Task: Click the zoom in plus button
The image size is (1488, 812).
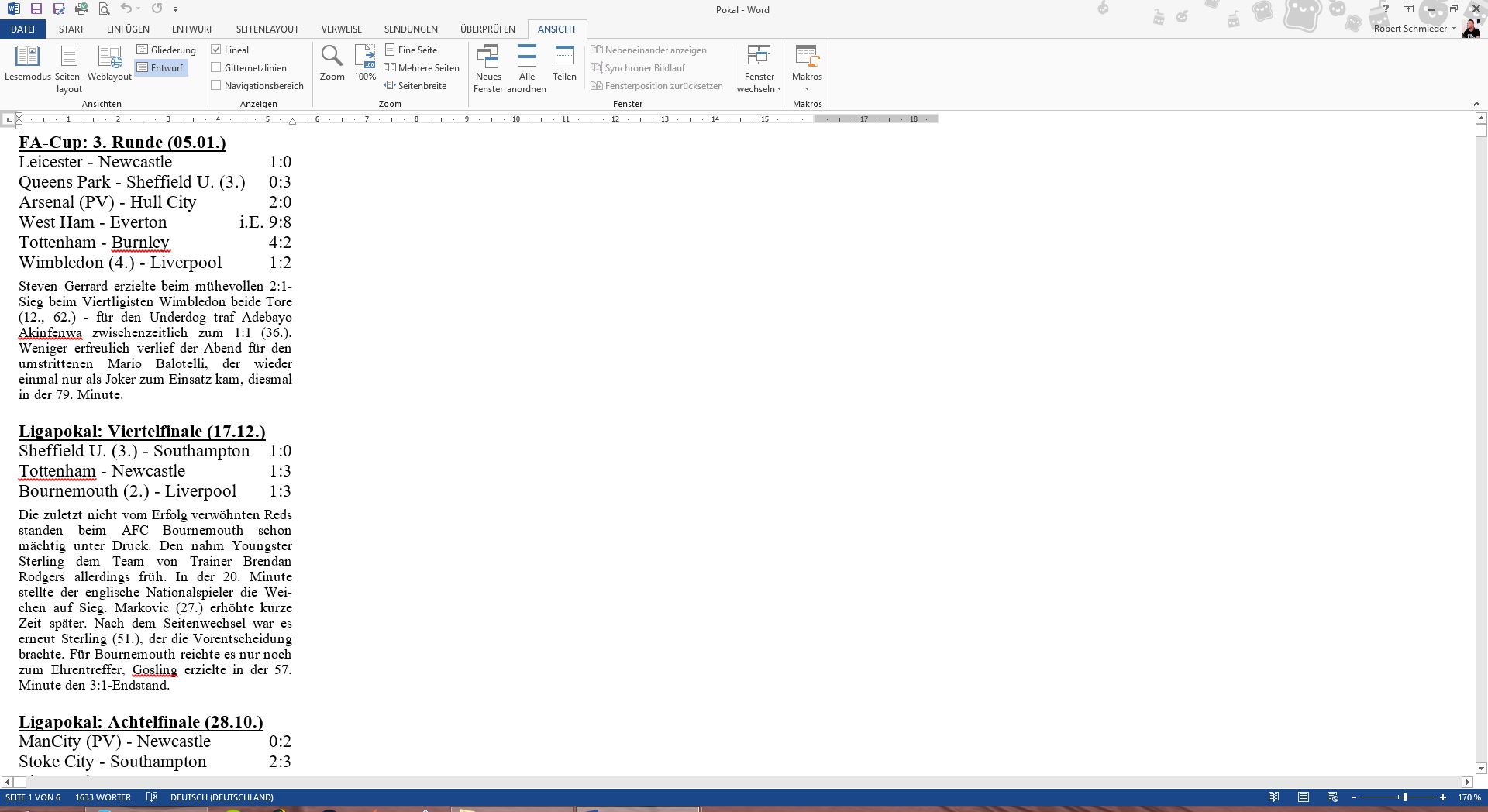Action: (1442, 797)
